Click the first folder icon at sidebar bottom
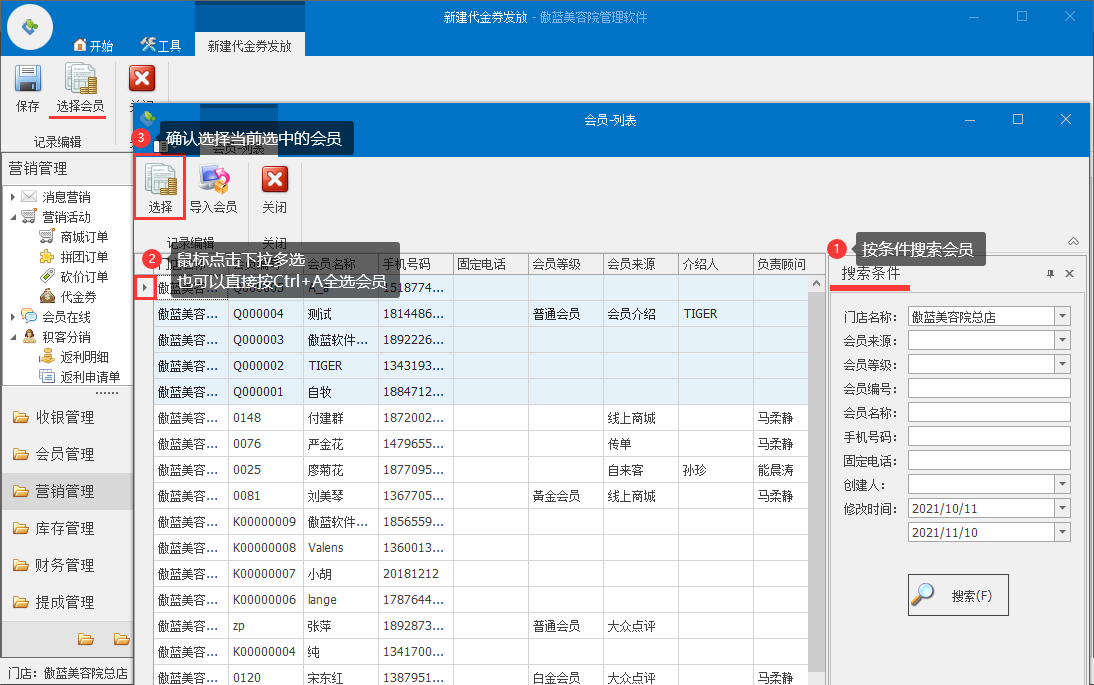Screen dimensions: 1094x685 pos(86,639)
